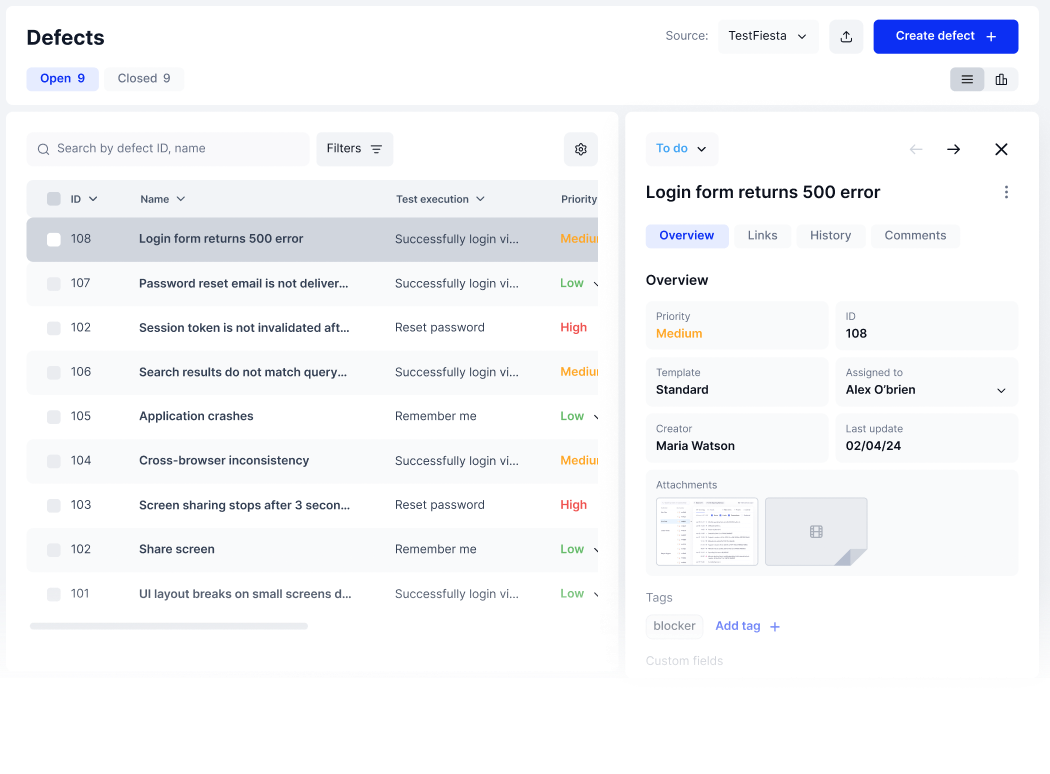Click the search magnifier icon
This screenshot has height=774, width=1050.
tap(44, 149)
